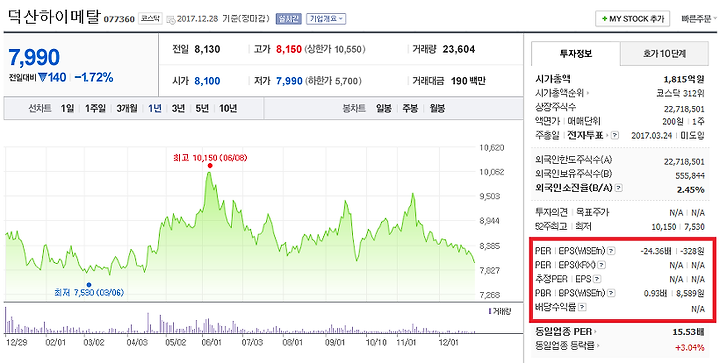Image resolution: width=720 pixels, height=363 pixels.
Task: Select 3개월 line chart range
Action: [x=127, y=109]
